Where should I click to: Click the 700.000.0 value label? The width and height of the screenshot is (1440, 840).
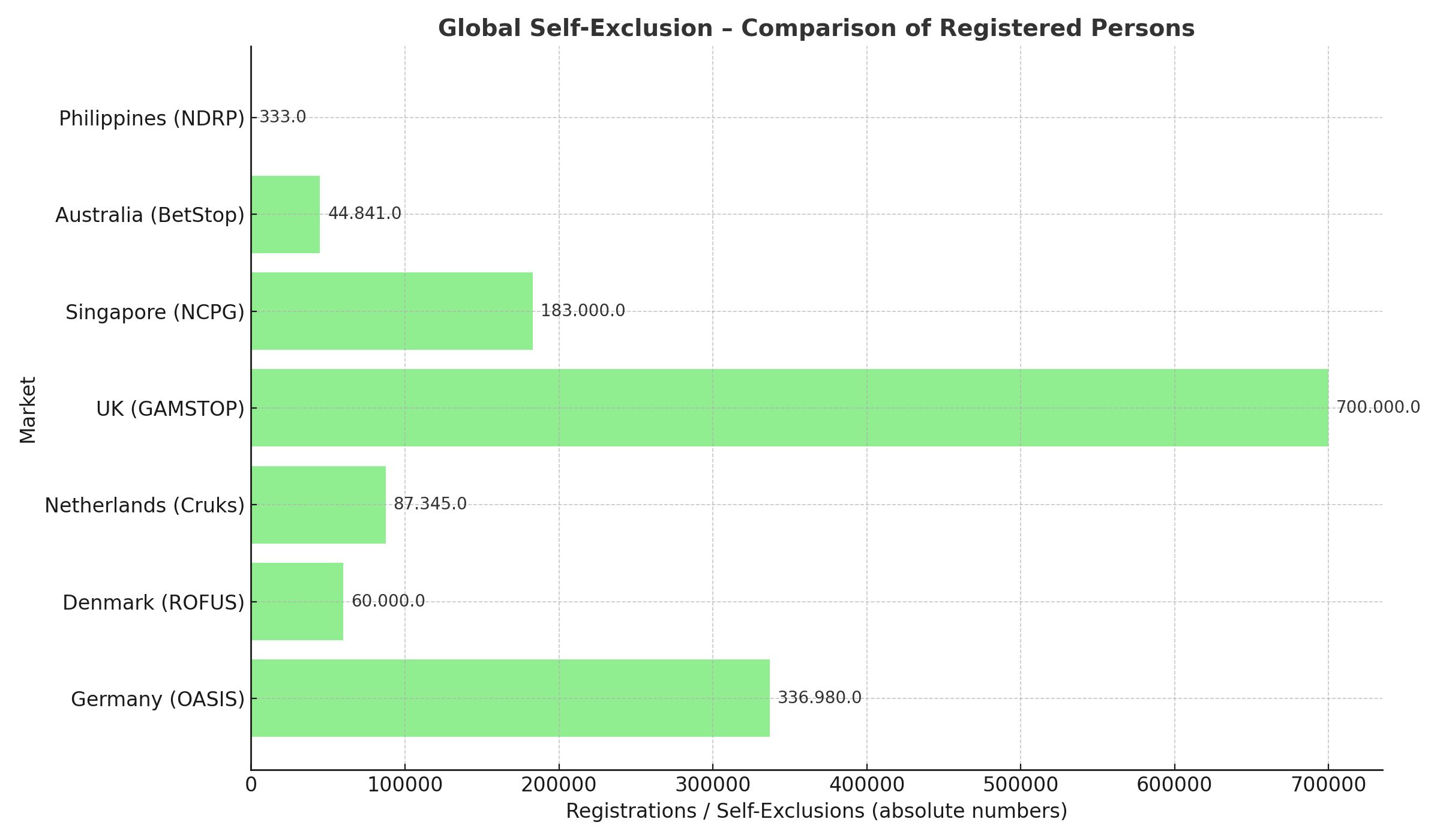pyautogui.click(x=1378, y=407)
